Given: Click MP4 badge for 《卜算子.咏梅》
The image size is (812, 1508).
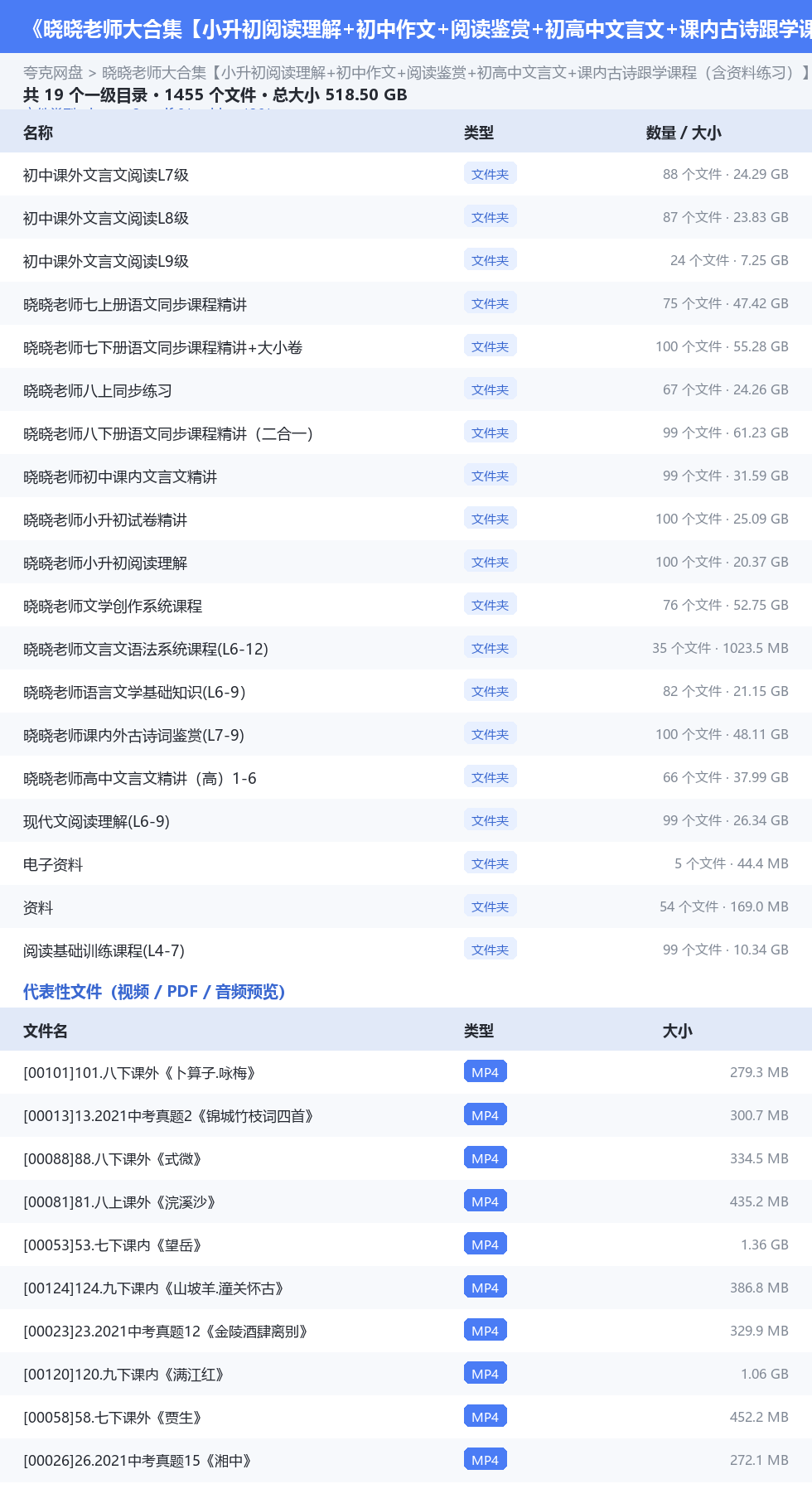Looking at the screenshot, I should tap(485, 1072).
